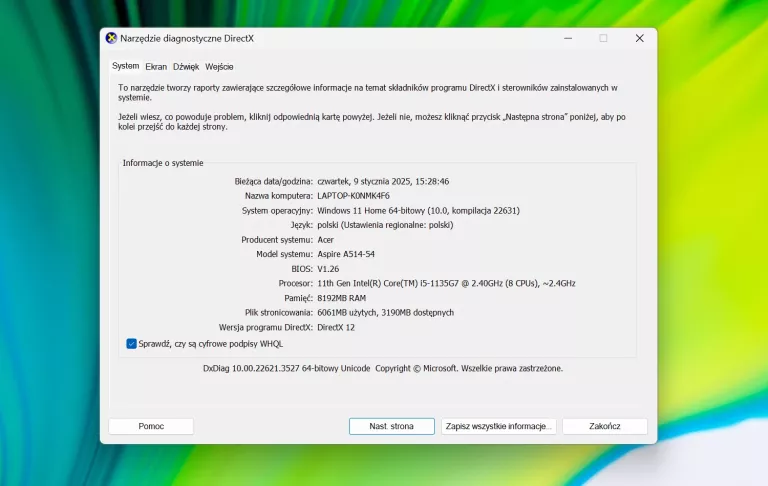Go to next page with Nast. strona
The width and height of the screenshot is (768, 486).
[391, 426]
